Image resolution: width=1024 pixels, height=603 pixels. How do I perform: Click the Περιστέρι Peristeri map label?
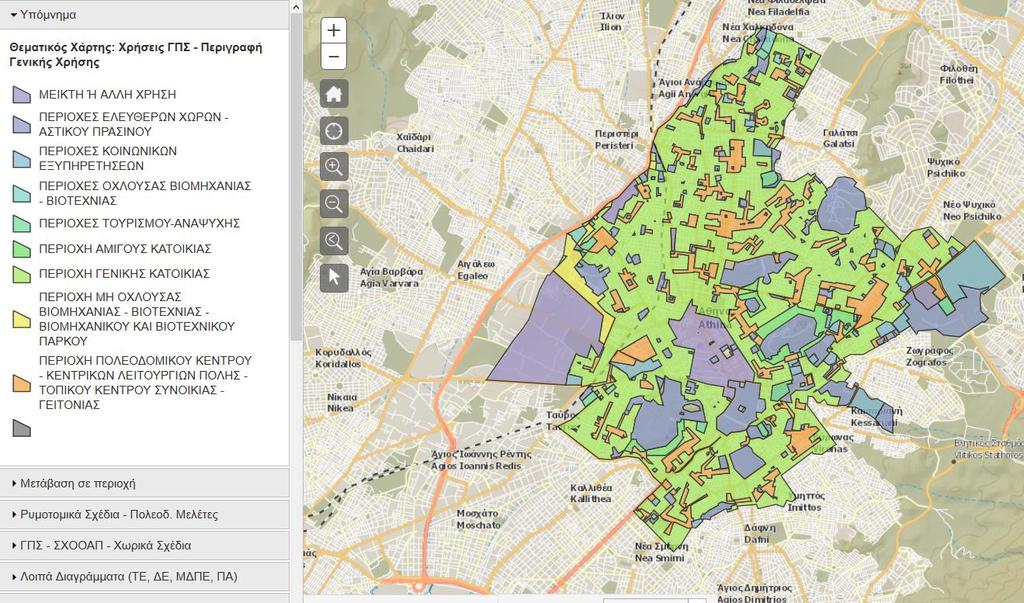[x=616, y=139]
